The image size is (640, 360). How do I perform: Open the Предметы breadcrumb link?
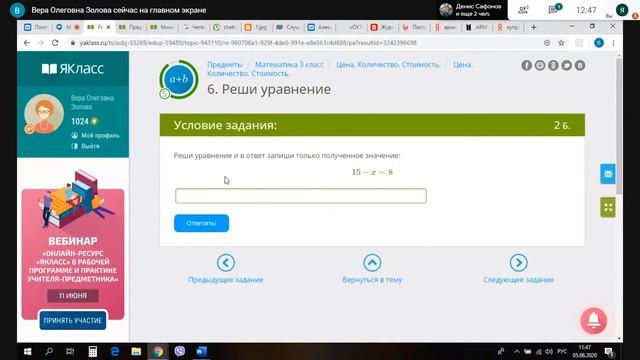coord(224,64)
